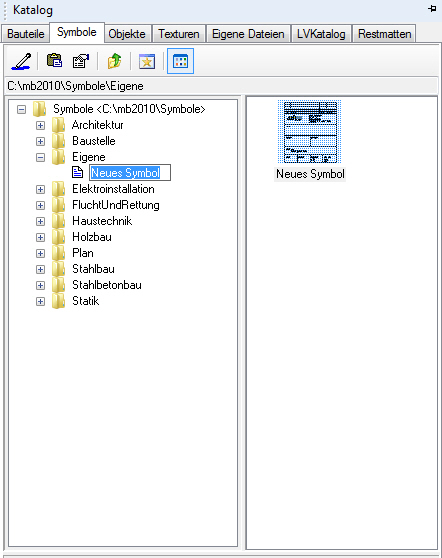Click the clipboard paste icon
Screen dimensions: 442x558
tap(54, 60)
